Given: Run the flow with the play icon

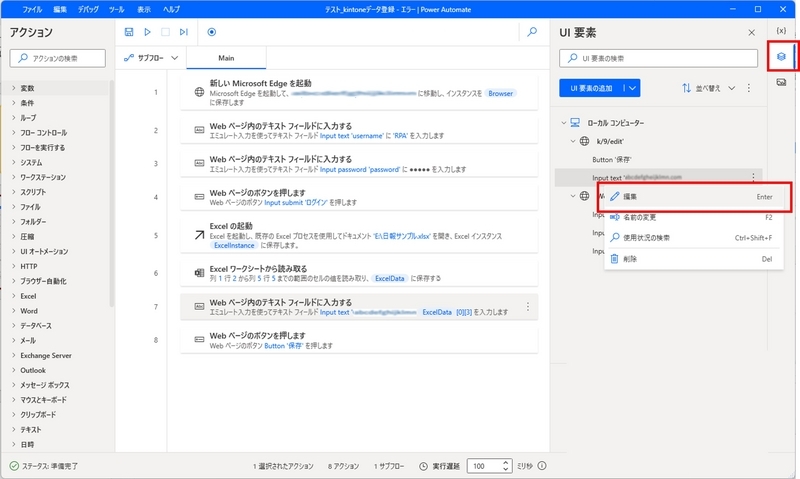Looking at the screenshot, I should (x=147, y=32).
